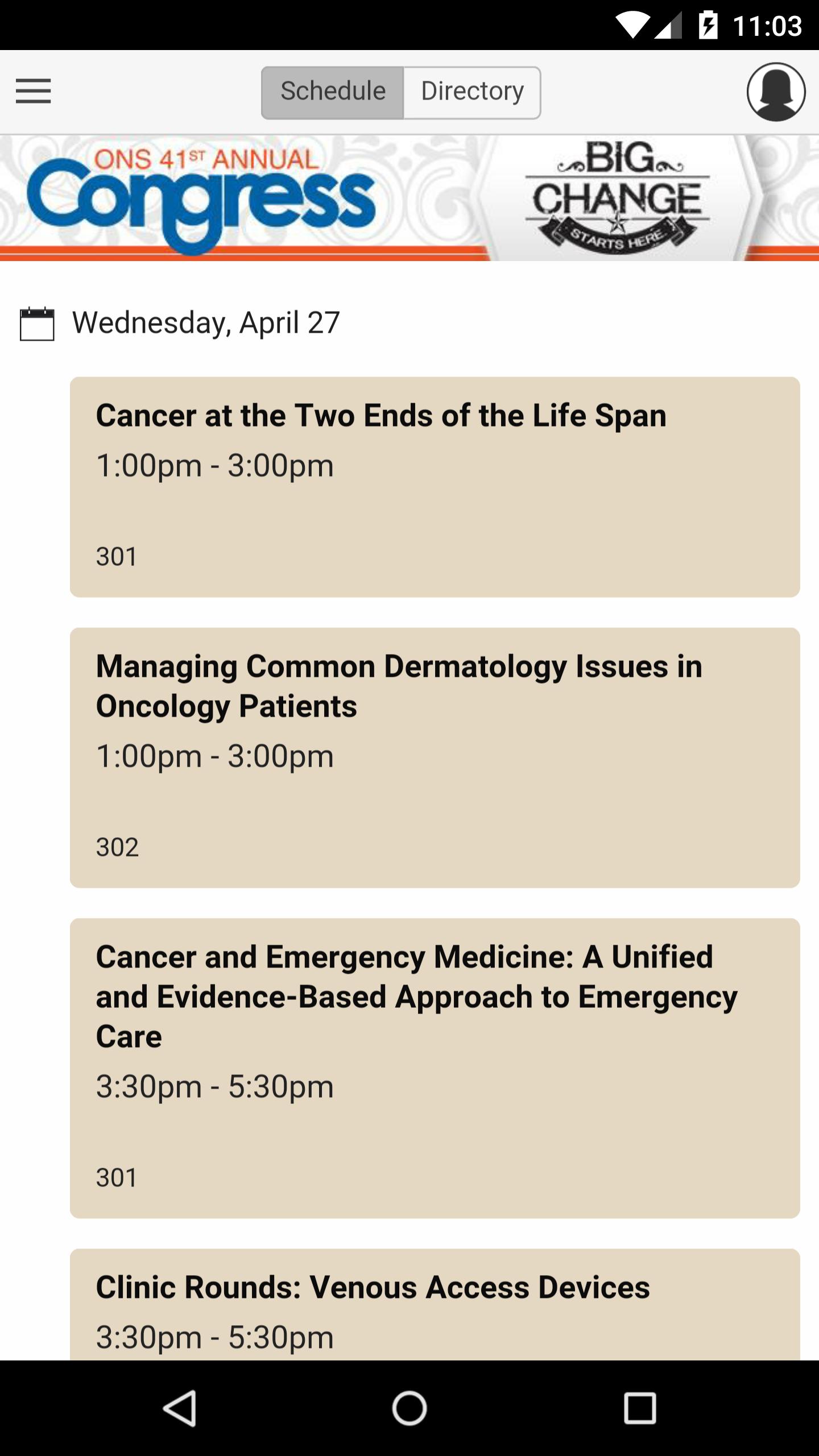
Task: Tap the Wi-Fi signal status icon
Action: (632, 26)
